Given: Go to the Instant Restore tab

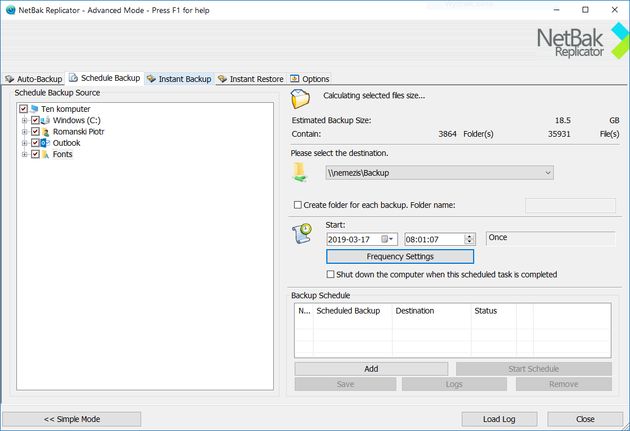Looking at the screenshot, I should coord(251,79).
